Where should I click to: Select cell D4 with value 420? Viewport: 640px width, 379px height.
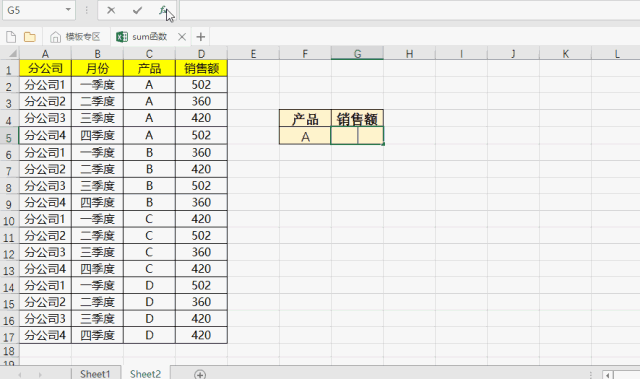(201, 118)
